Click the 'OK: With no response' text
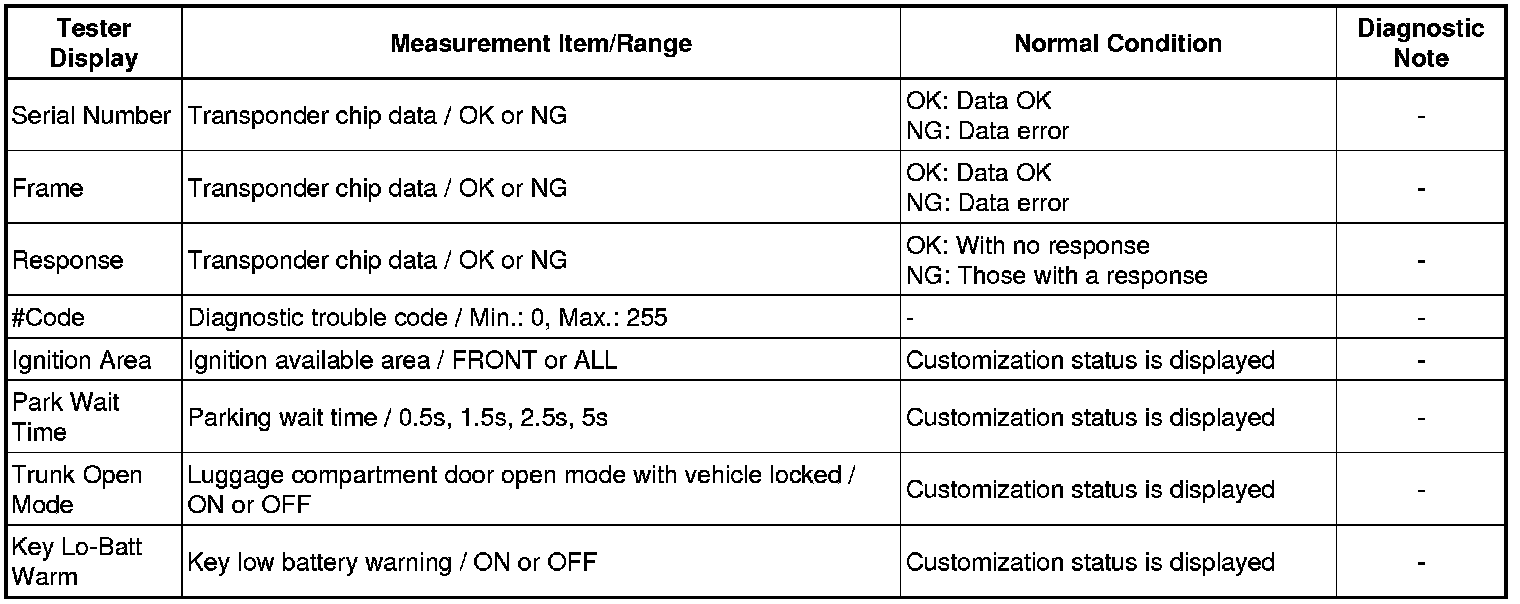The height and width of the screenshot is (604, 1520). [x=1027, y=246]
